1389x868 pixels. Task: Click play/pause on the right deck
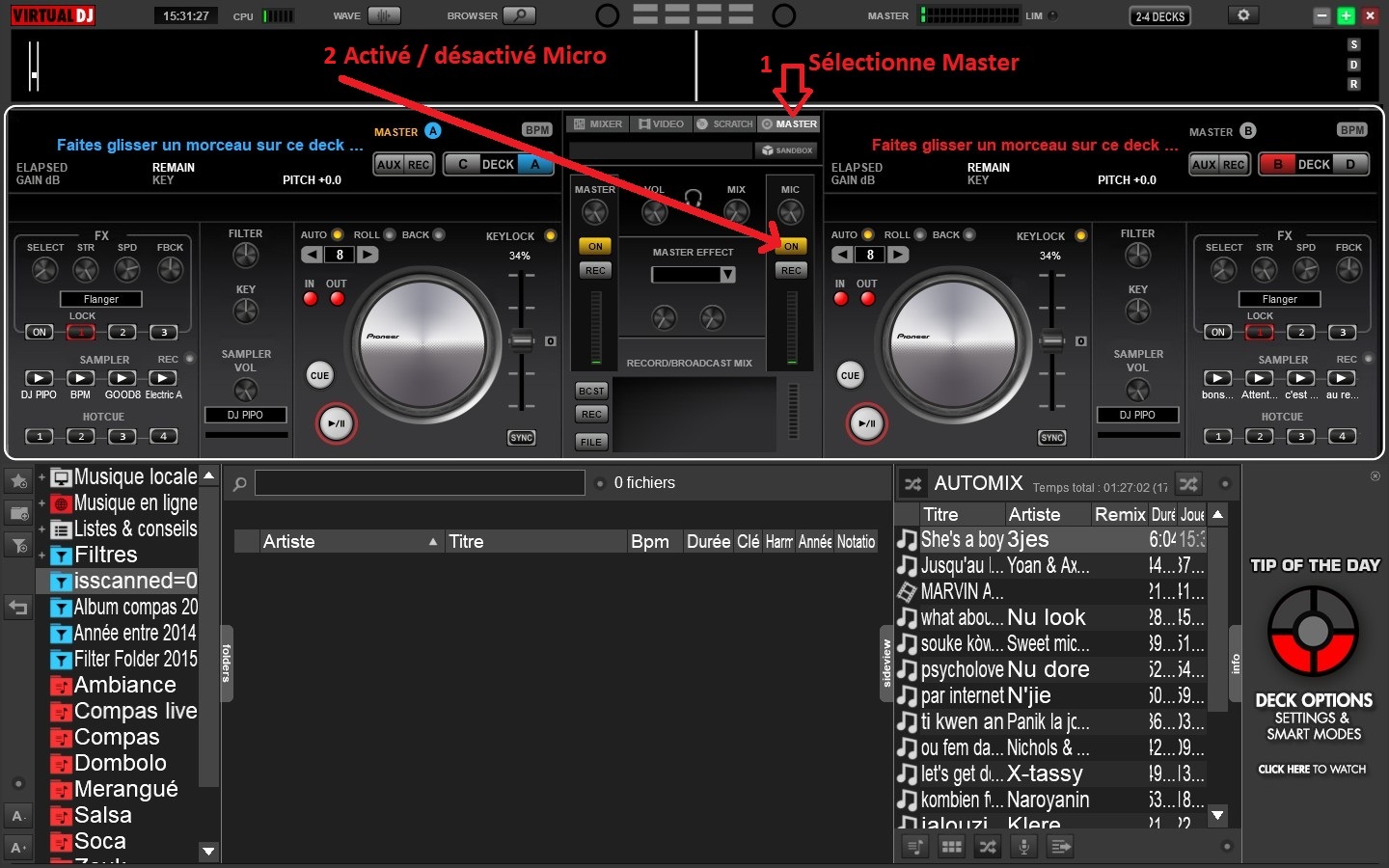pyautogui.click(x=867, y=423)
